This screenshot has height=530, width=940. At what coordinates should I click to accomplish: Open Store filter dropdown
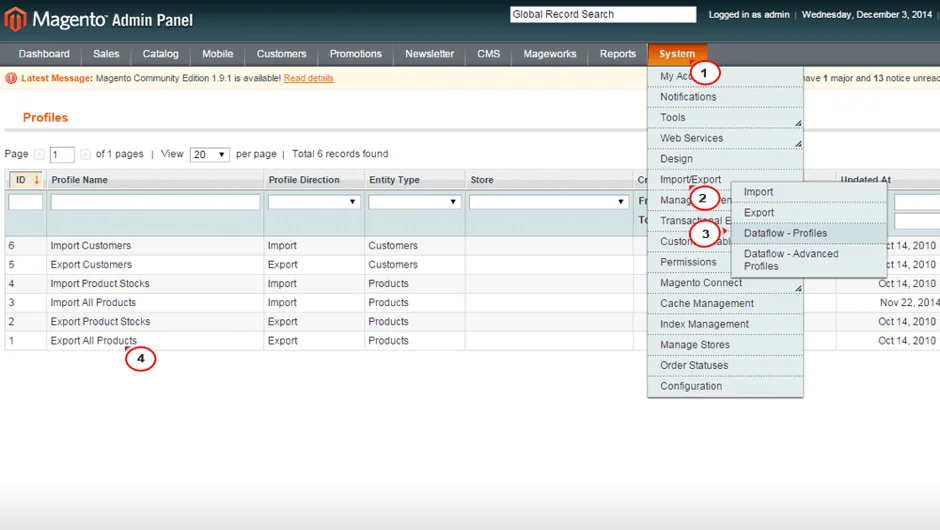[549, 202]
